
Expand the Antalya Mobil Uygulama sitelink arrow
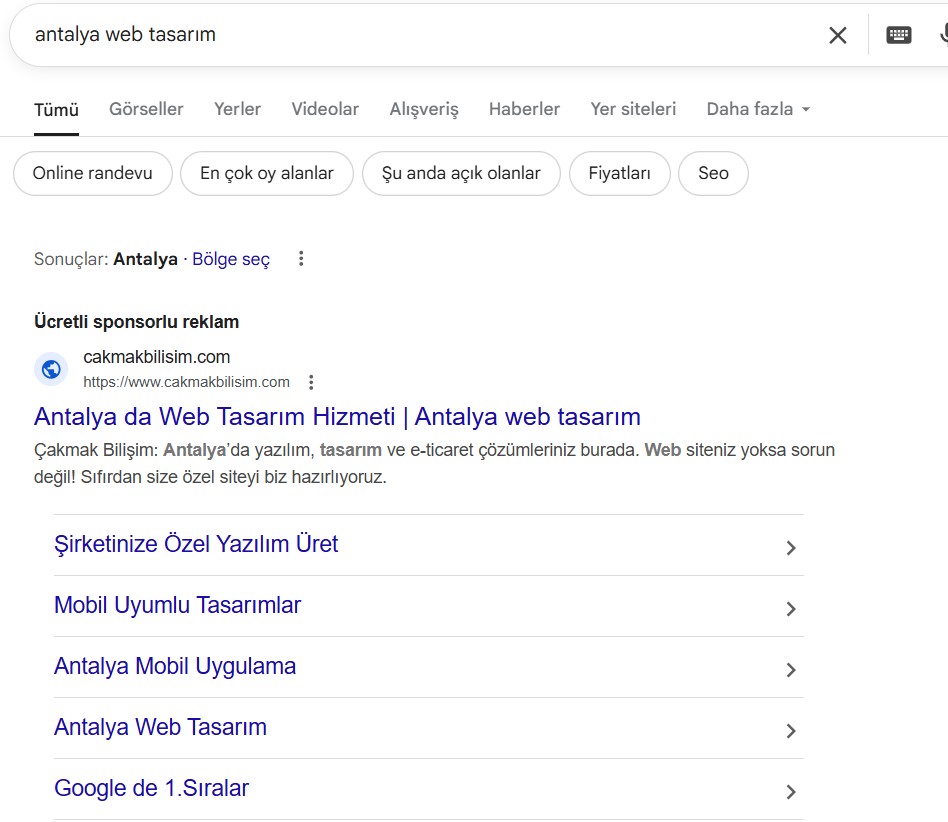790,670
